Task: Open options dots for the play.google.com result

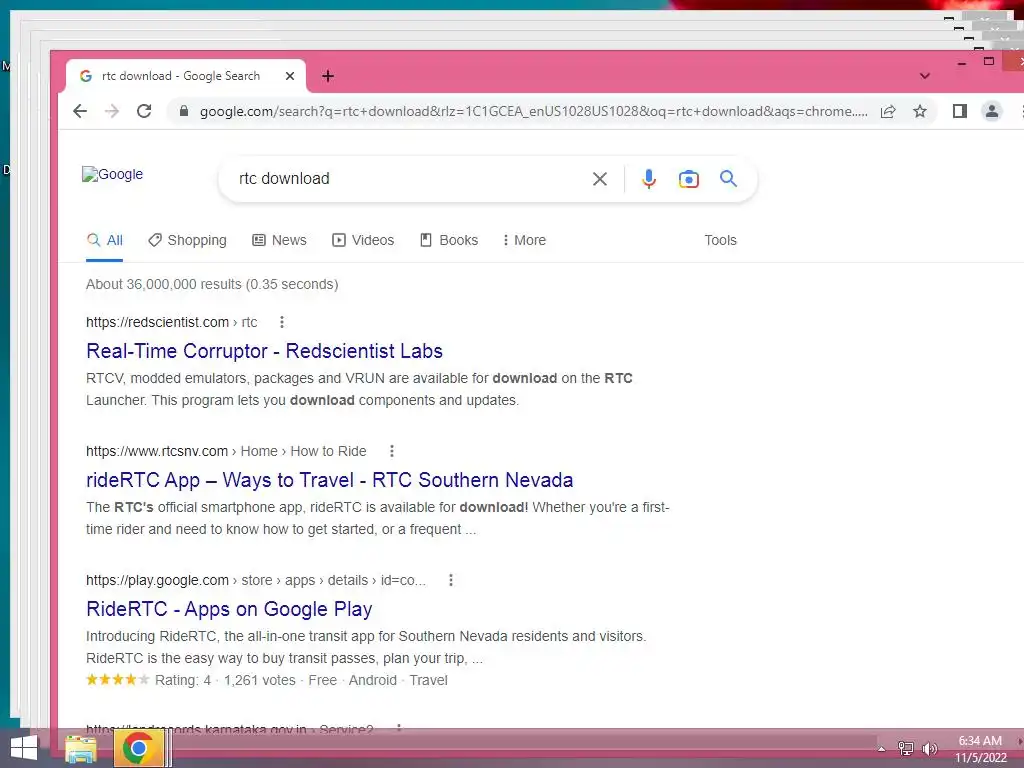Action: 451,580
